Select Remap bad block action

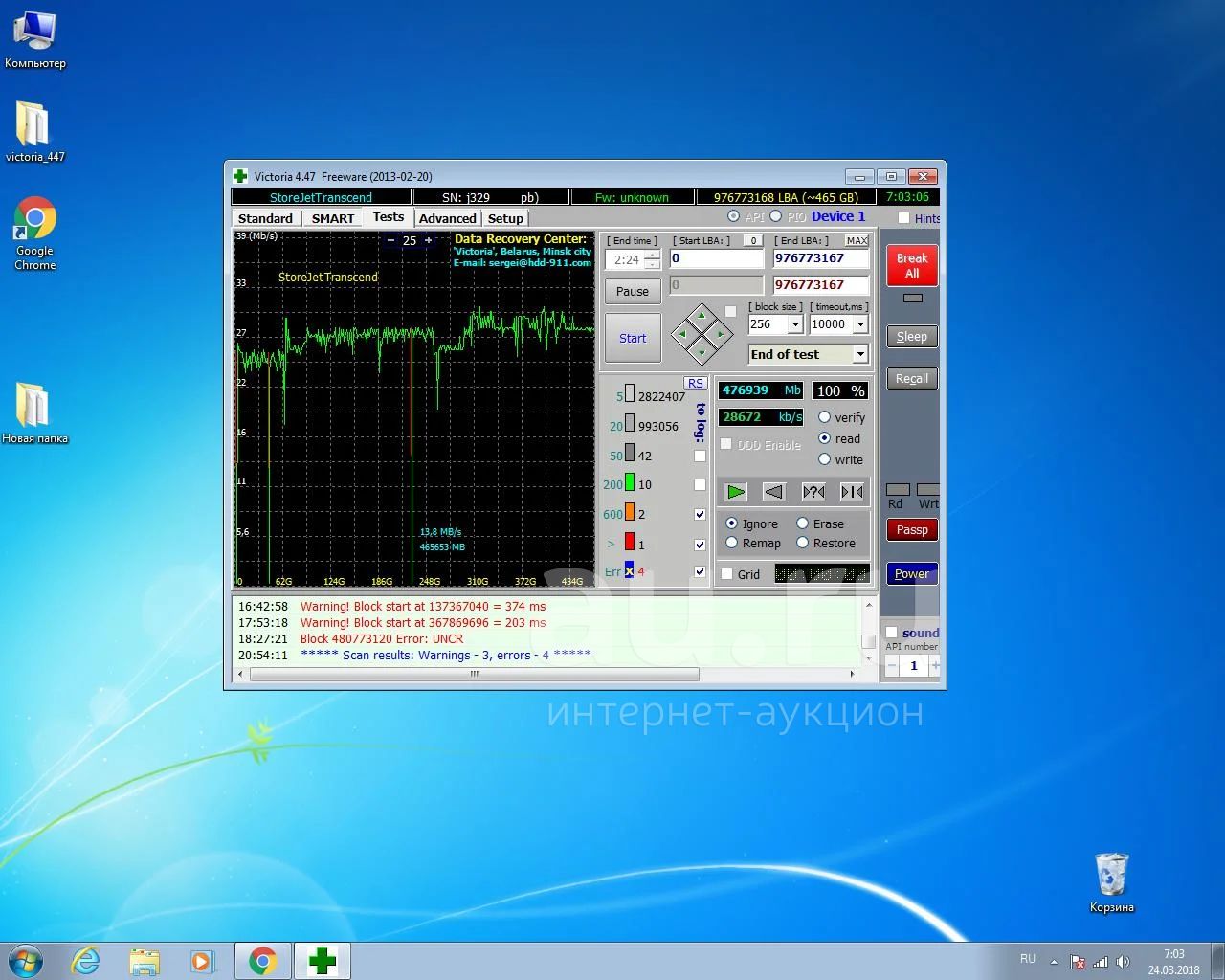click(732, 543)
